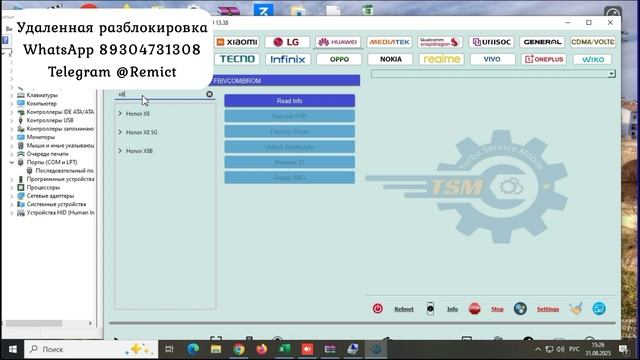The image size is (640, 360).
Task: Open Excel from the taskbar
Action: pos(284,349)
